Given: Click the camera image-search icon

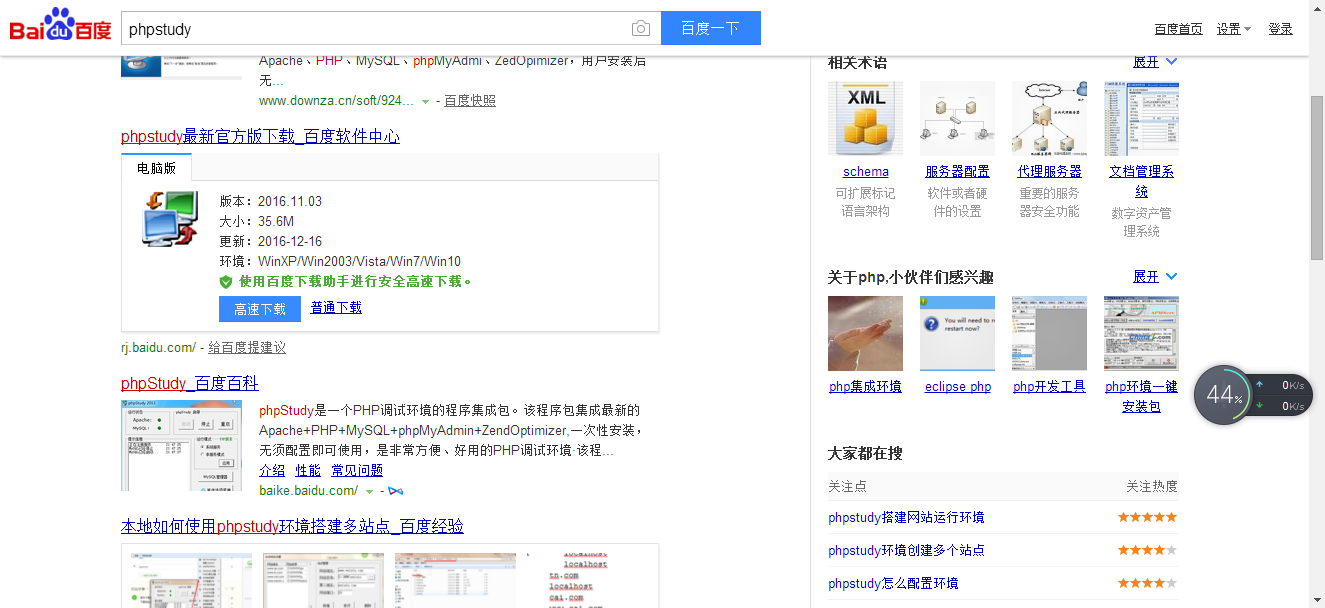Looking at the screenshot, I should coord(641,29).
